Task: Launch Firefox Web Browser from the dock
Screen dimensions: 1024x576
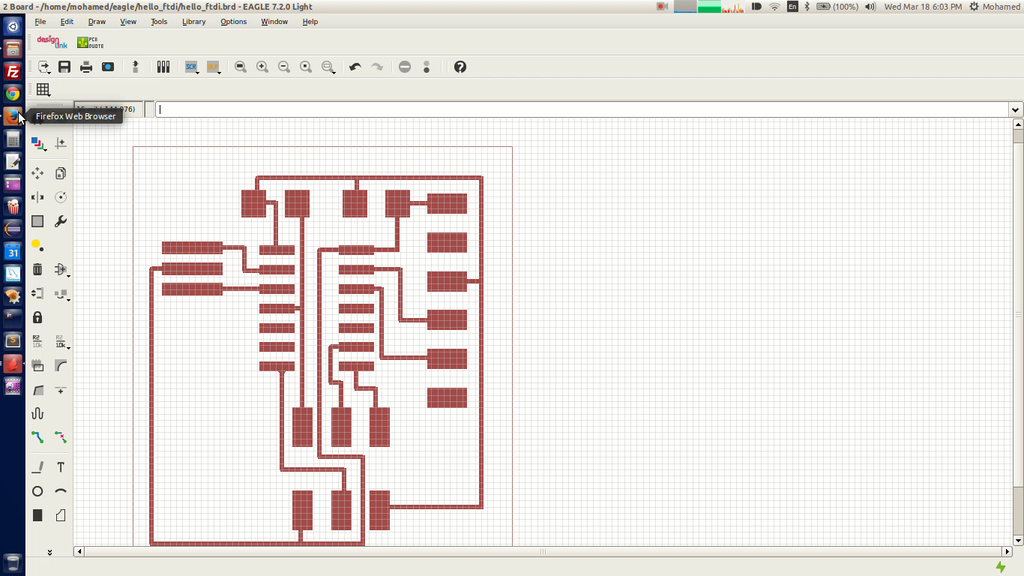Action: tap(12, 116)
